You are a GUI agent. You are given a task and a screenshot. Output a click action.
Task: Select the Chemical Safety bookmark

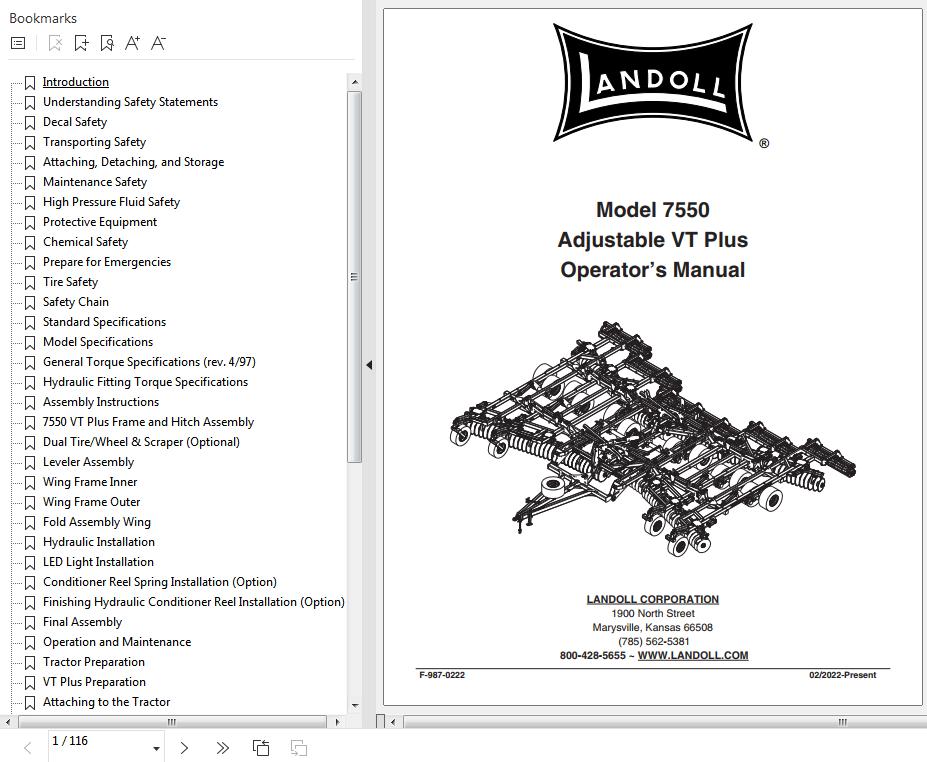coord(85,242)
